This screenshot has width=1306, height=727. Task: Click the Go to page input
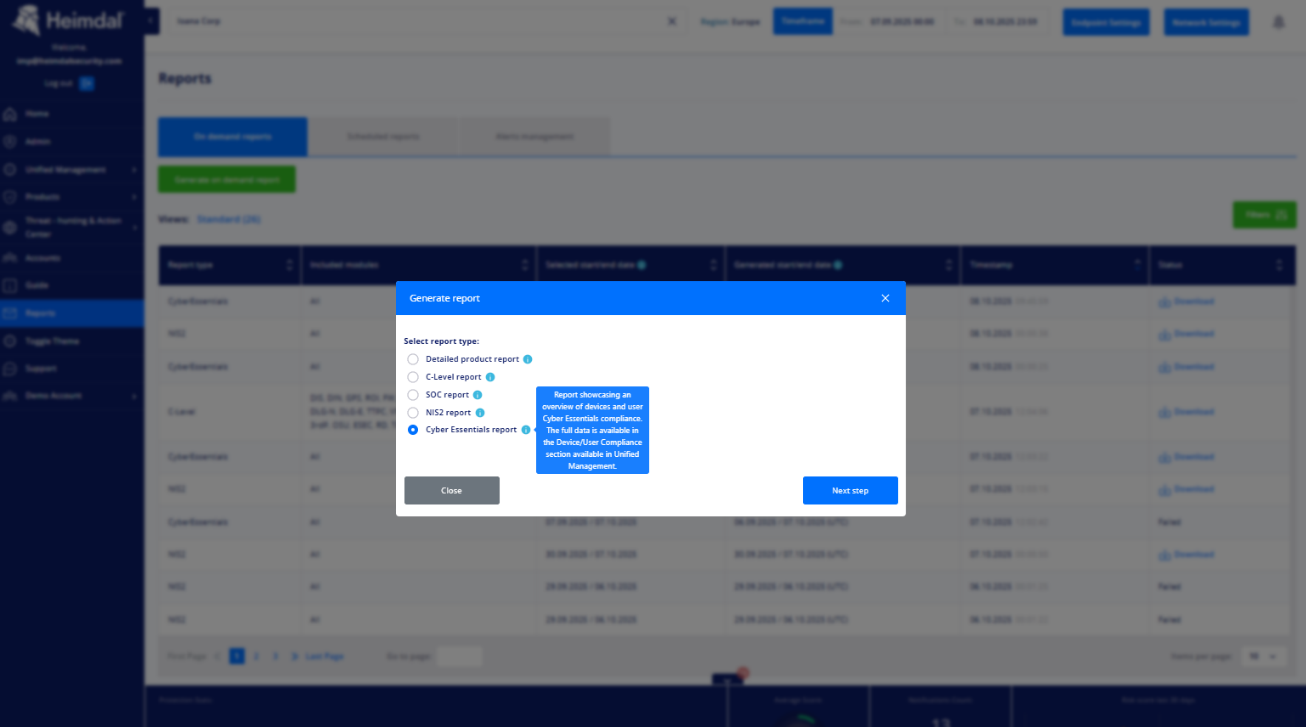click(x=459, y=656)
